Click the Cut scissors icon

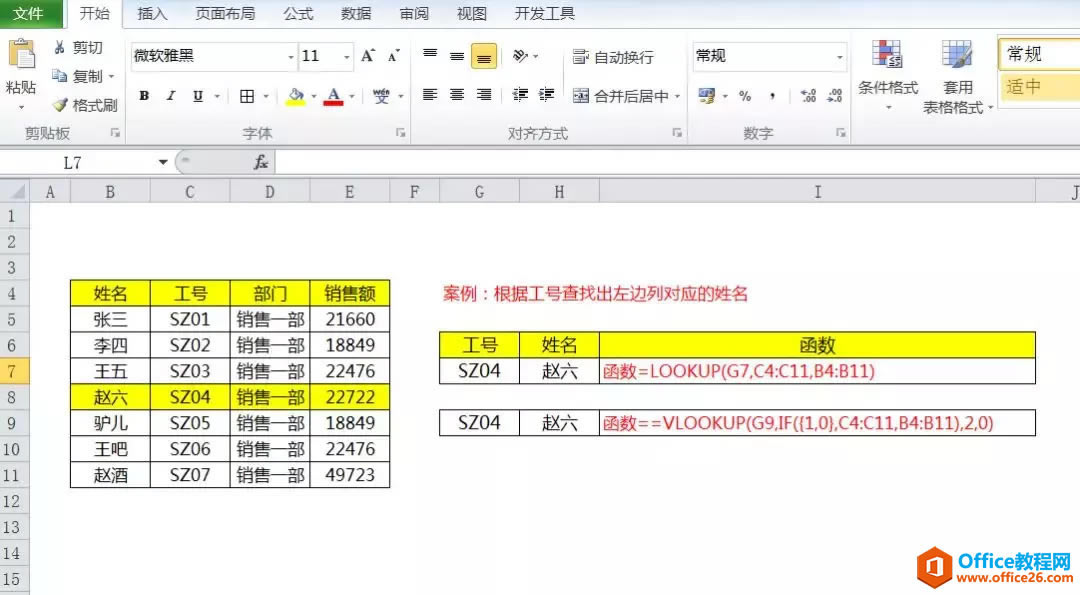point(60,47)
